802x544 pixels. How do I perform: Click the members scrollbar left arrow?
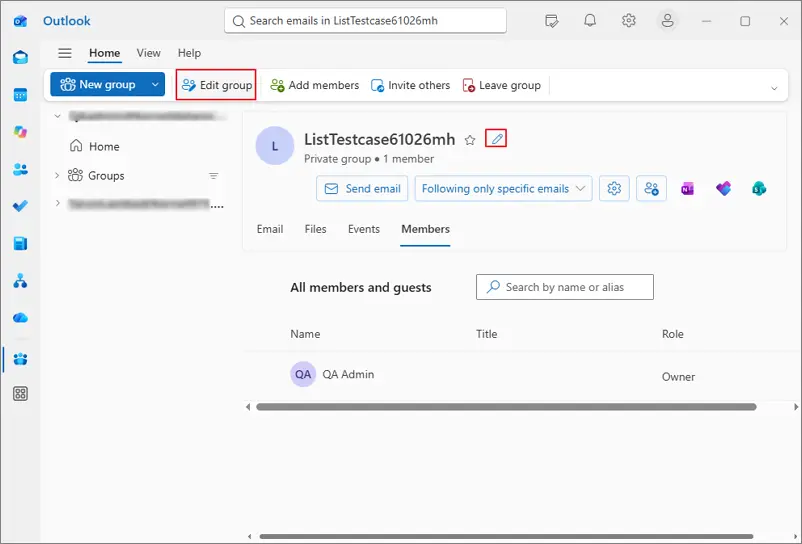click(248, 407)
